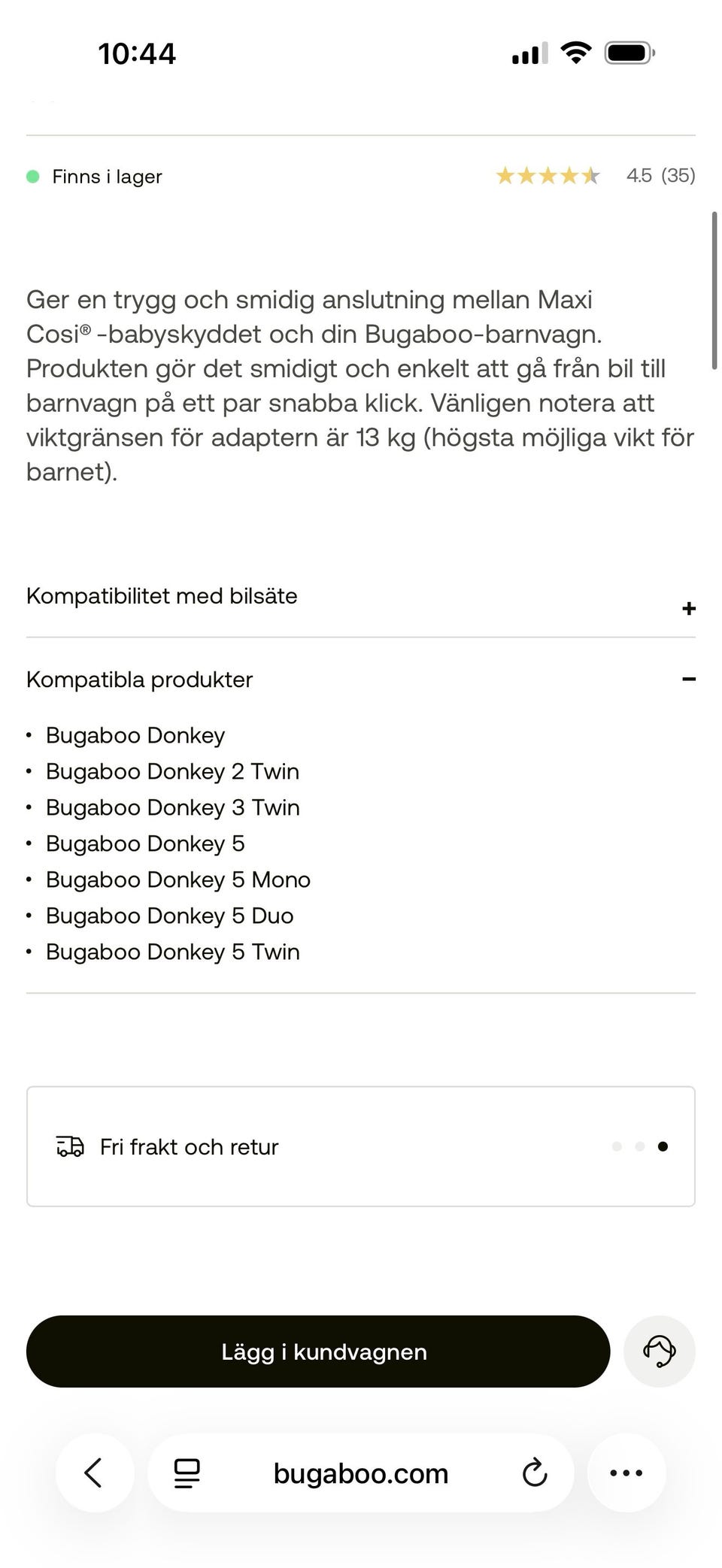This screenshot has width=722, height=1568.
Task: Expand Kompatibilitet med bilsäte section
Action: pos(688,608)
